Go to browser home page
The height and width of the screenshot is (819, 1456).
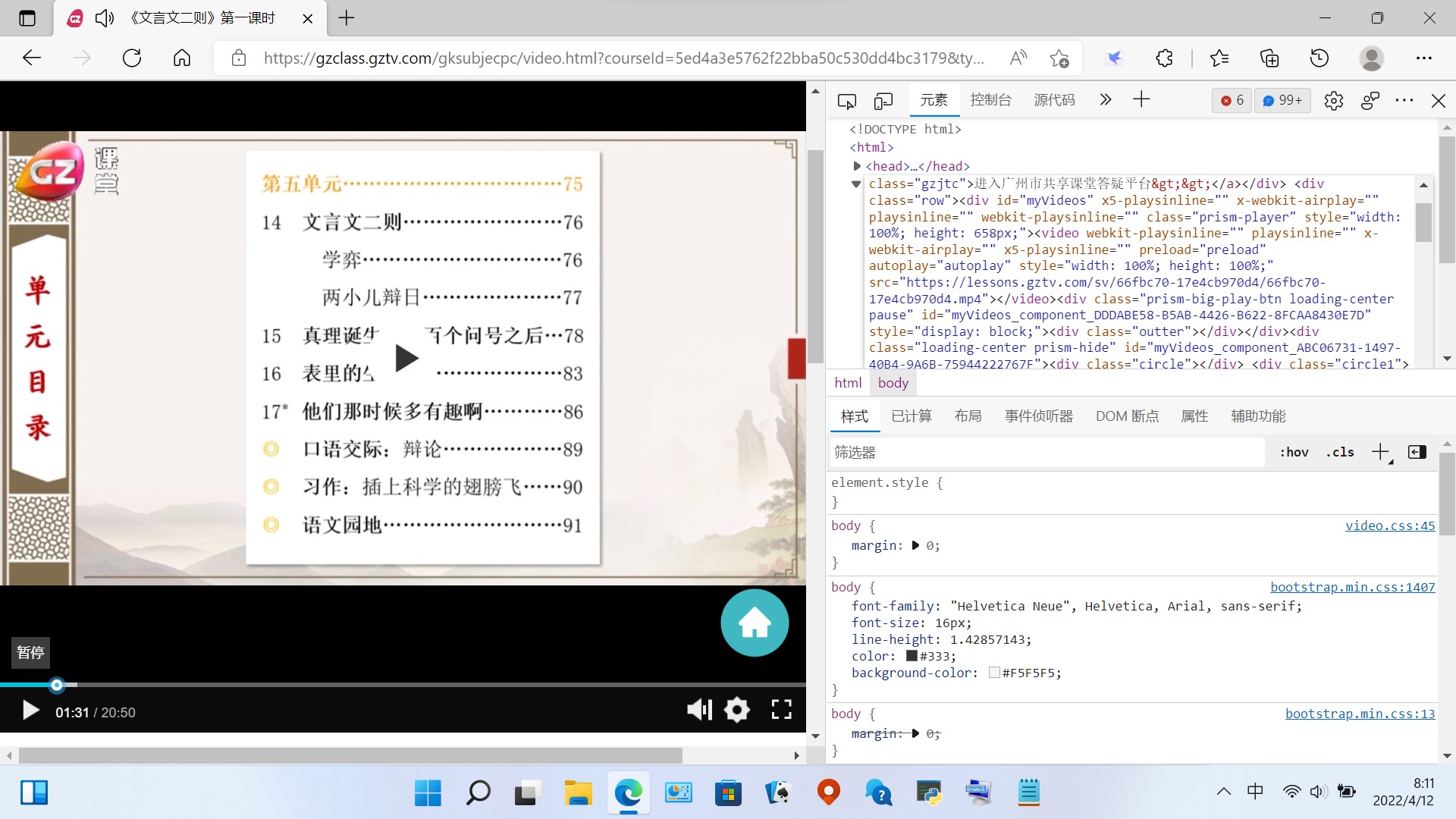[x=182, y=58]
